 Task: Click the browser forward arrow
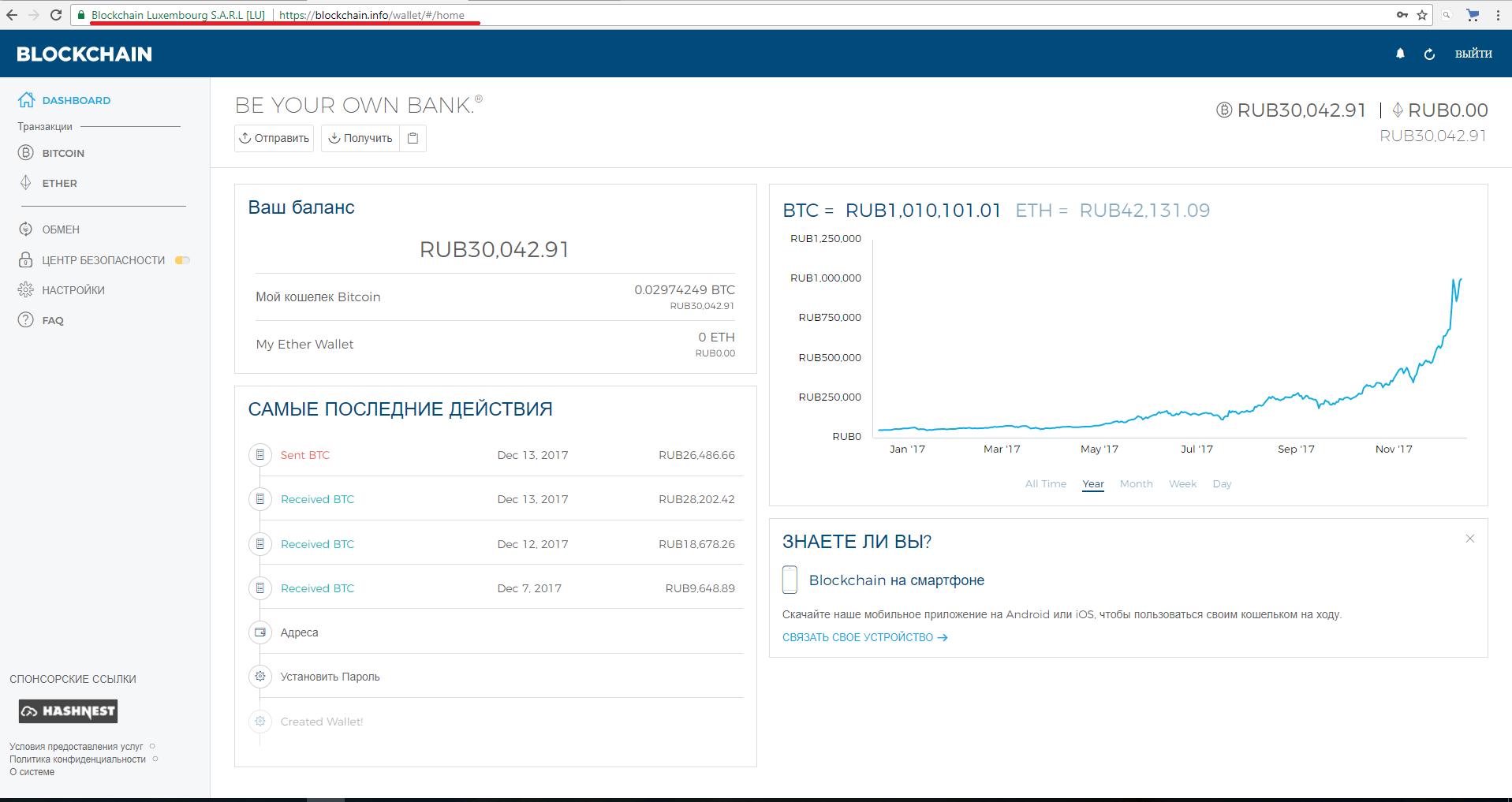point(33,15)
